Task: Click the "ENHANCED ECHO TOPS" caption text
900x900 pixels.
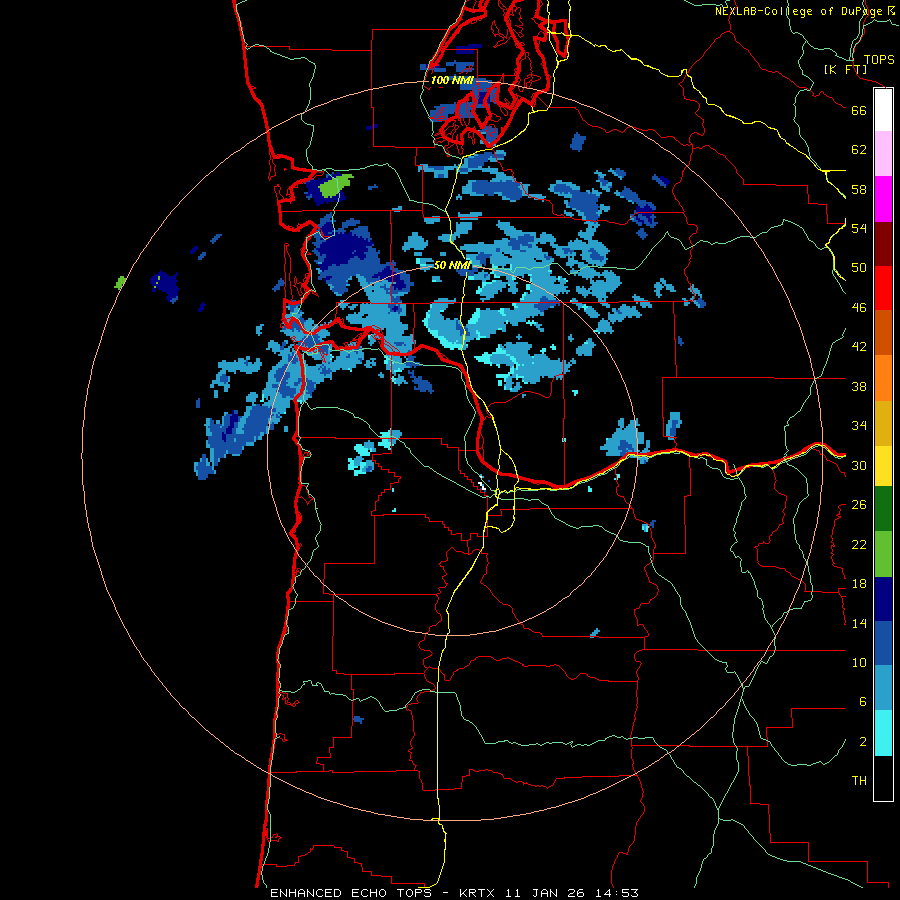Action: pyautogui.click(x=351, y=893)
